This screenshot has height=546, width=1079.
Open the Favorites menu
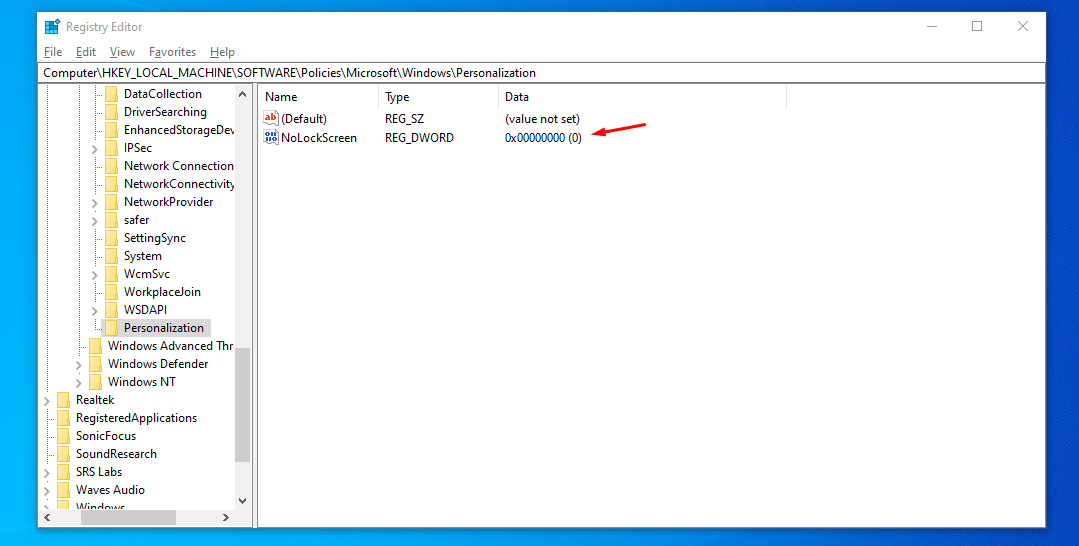click(x=172, y=52)
